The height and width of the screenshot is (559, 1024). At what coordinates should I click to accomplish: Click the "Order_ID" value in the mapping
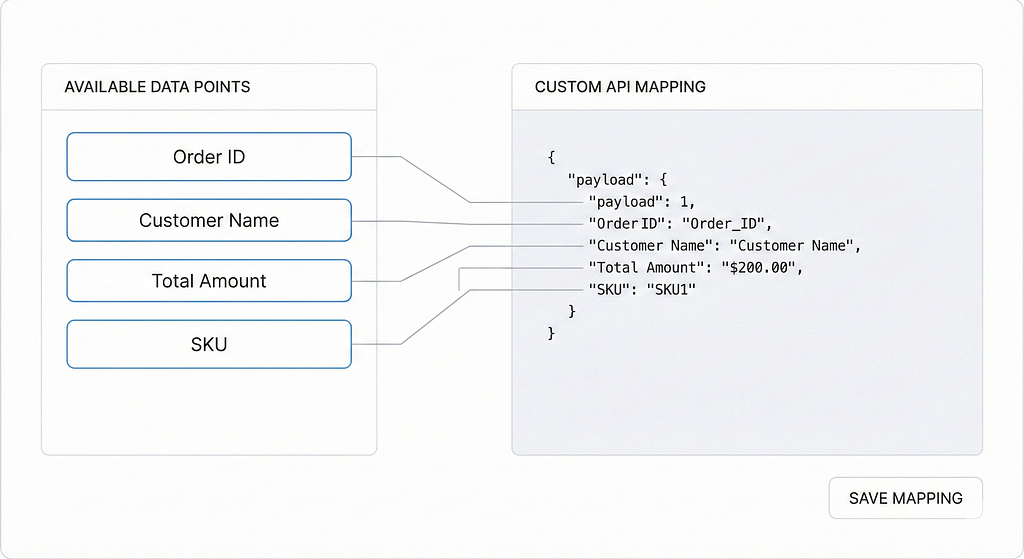click(x=725, y=223)
